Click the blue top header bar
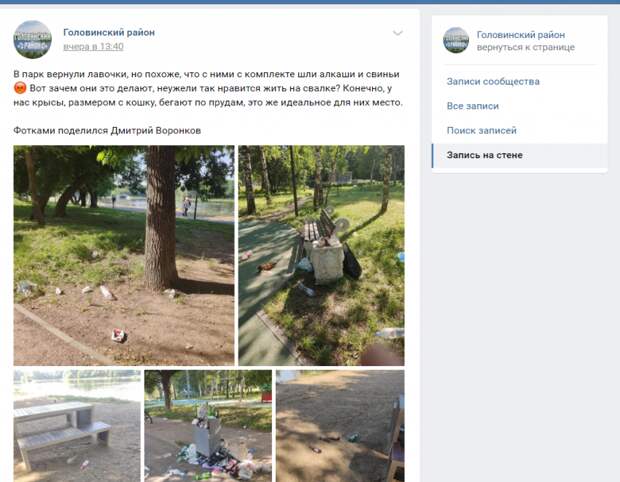Viewport: 620px width, 482px height. pyautogui.click(x=310, y=2)
